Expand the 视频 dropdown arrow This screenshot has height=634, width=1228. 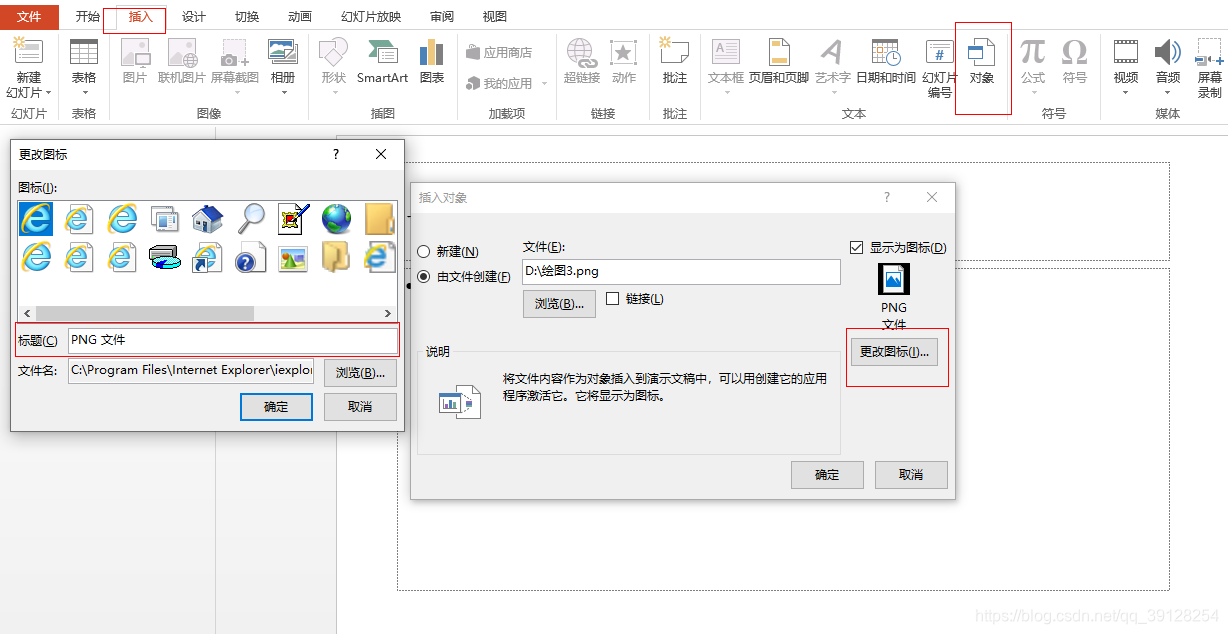[1126, 93]
